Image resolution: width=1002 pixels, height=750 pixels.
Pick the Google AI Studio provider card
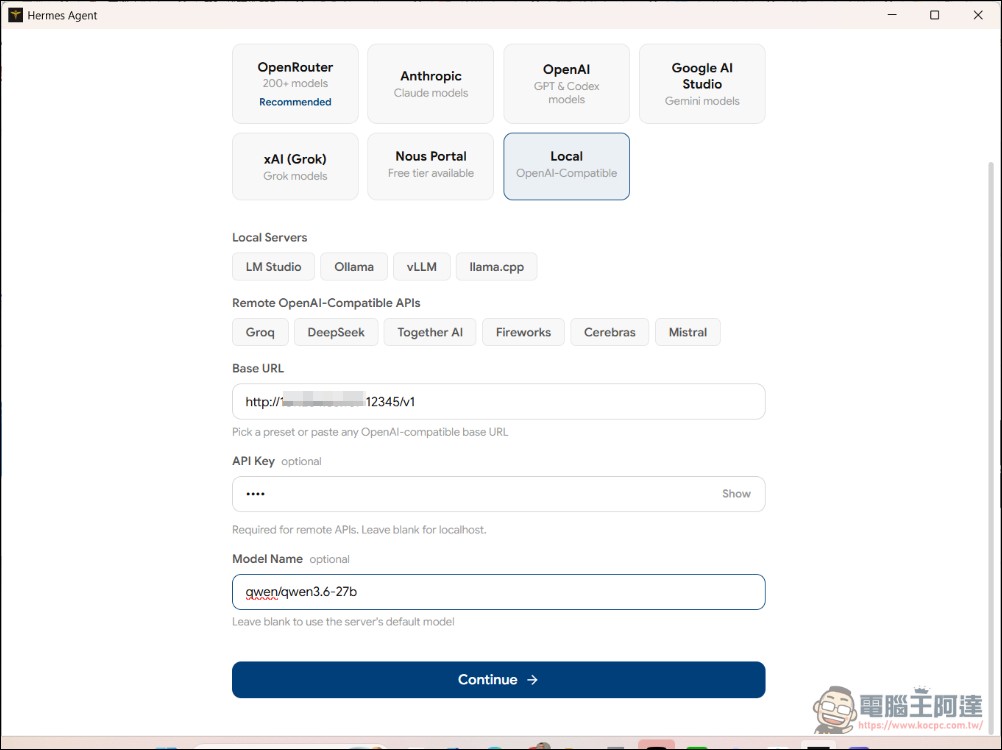702,84
